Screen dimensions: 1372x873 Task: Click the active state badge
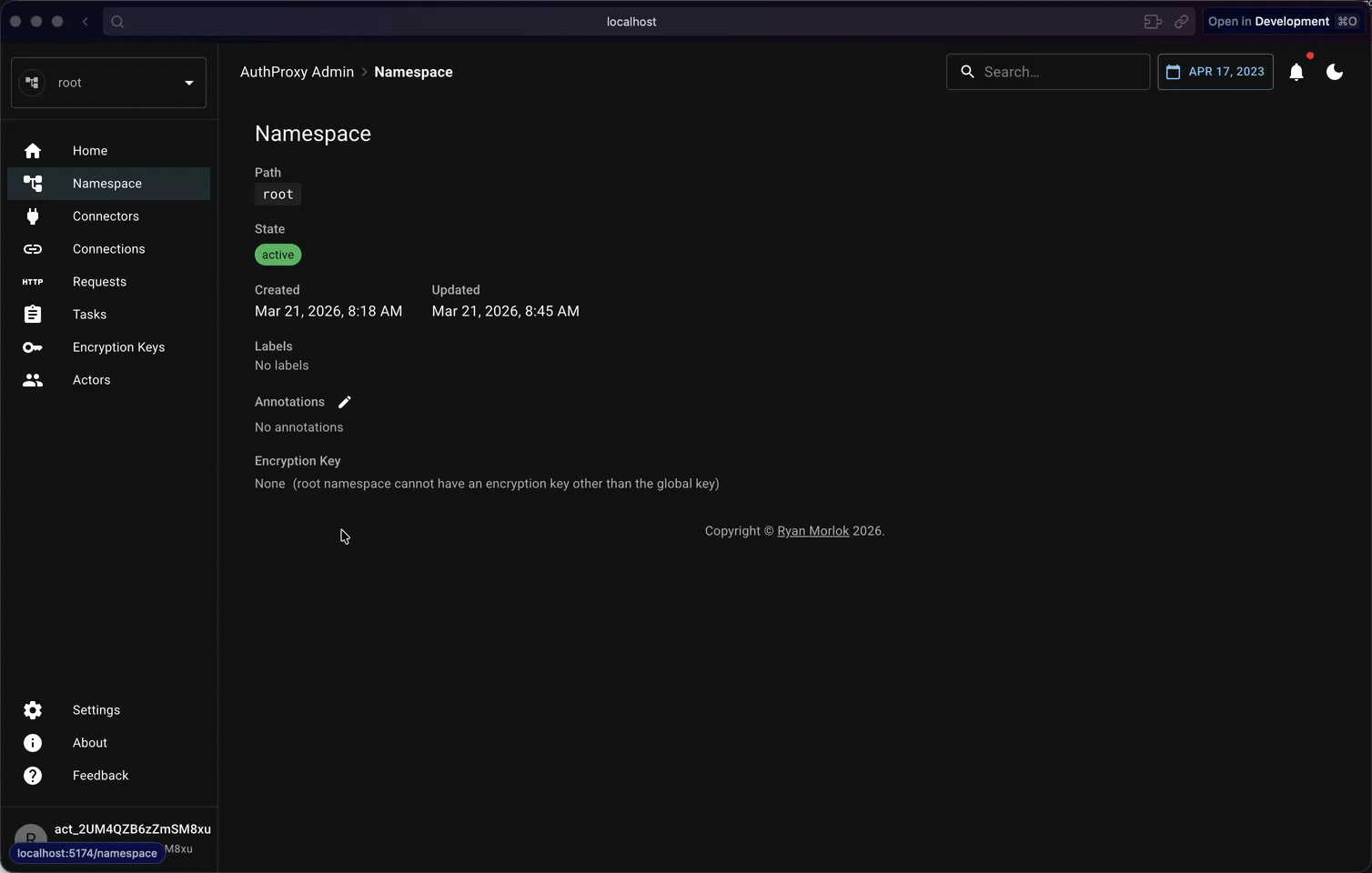277,255
